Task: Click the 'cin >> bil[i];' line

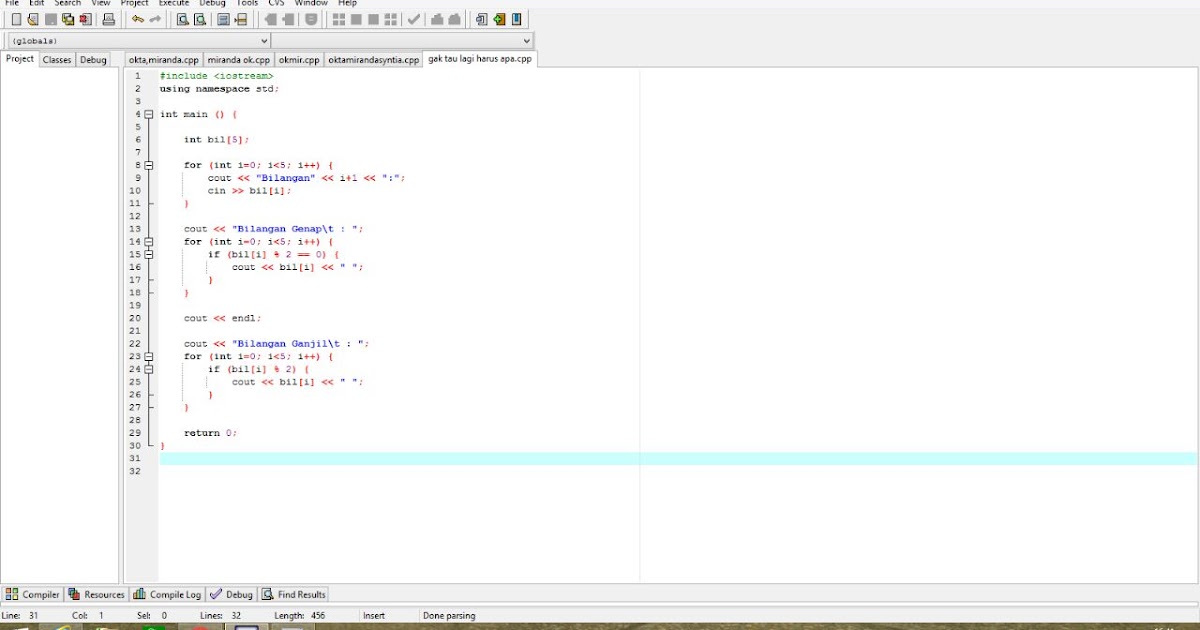Action: pos(249,191)
